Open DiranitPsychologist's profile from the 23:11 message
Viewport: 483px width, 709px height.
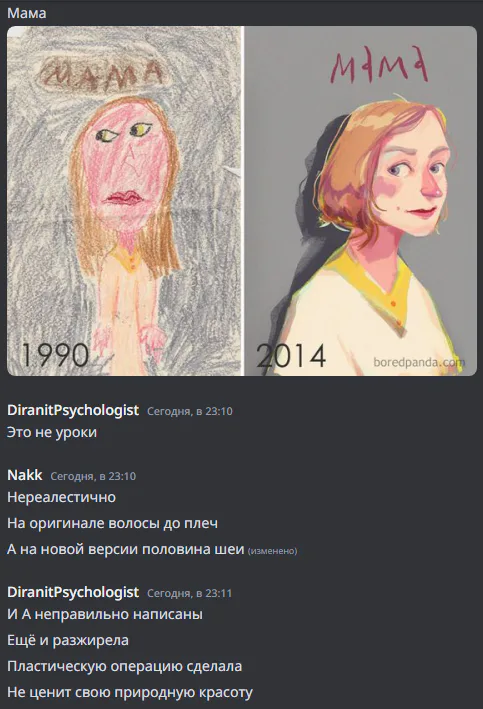(x=73, y=592)
